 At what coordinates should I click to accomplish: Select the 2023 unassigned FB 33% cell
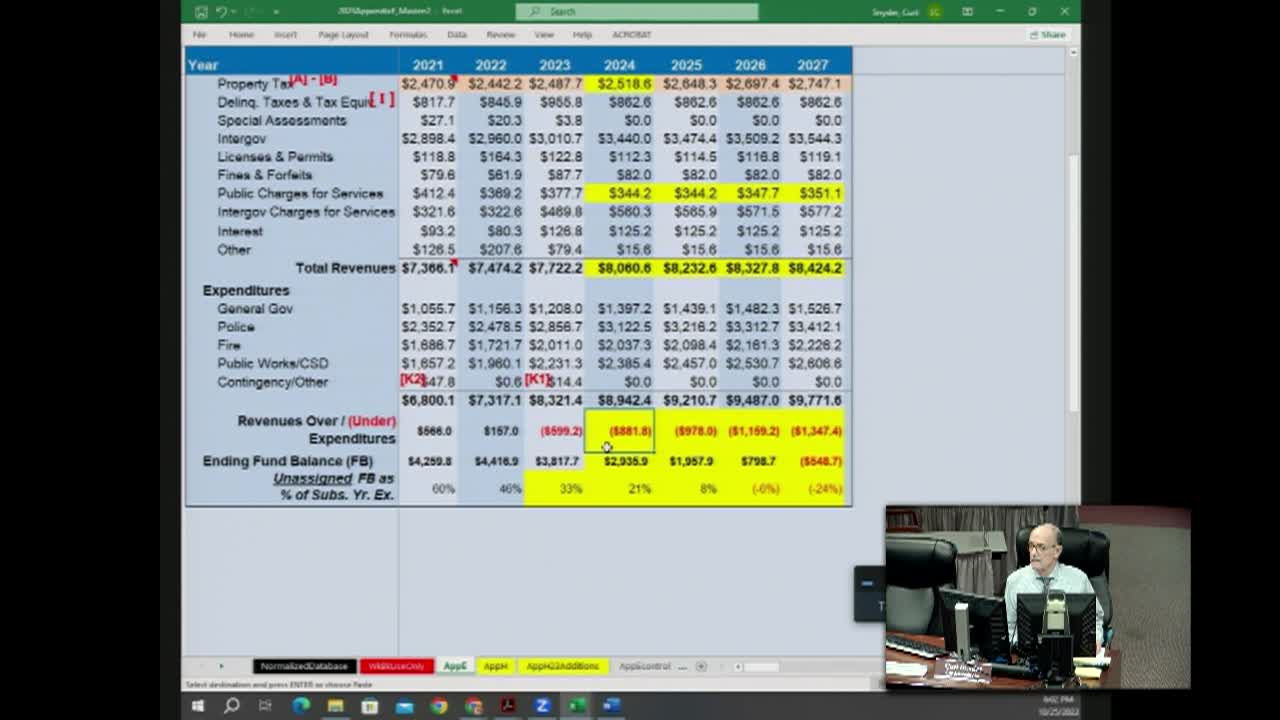tap(554, 489)
